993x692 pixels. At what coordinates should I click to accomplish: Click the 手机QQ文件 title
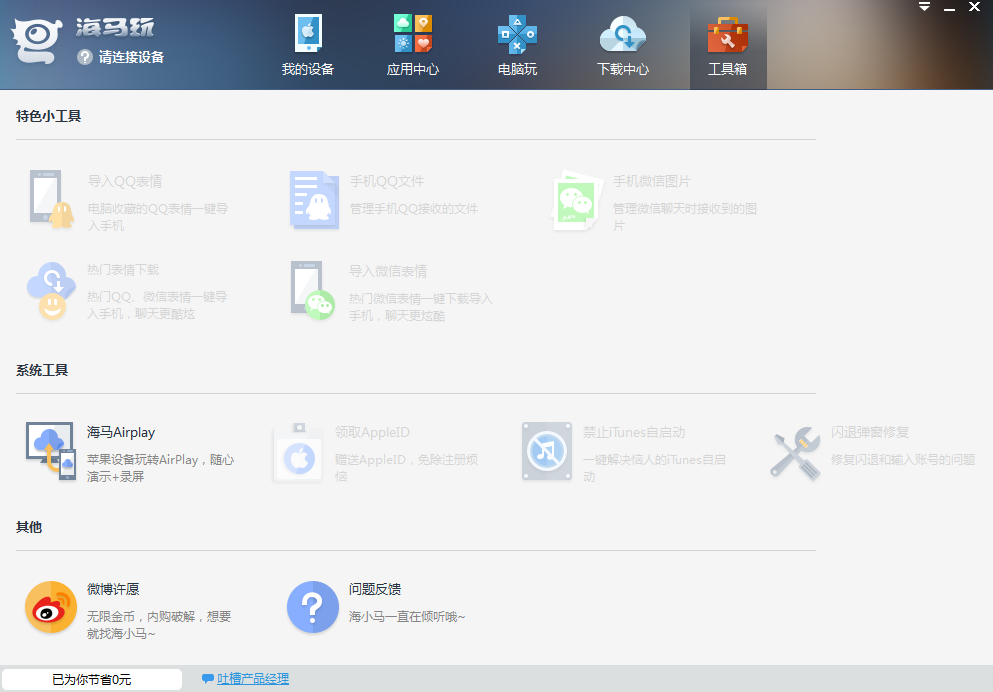[387, 182]
